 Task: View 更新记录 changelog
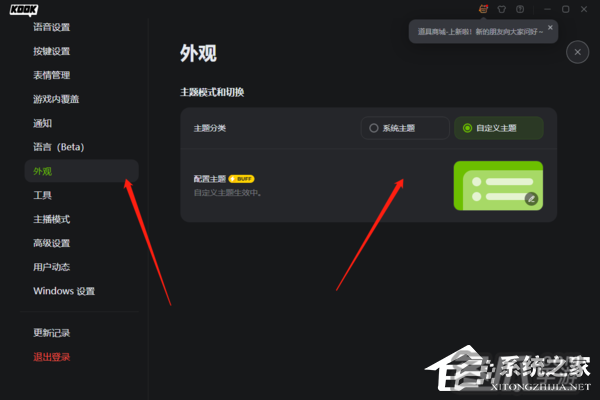[x=52, y=333]
